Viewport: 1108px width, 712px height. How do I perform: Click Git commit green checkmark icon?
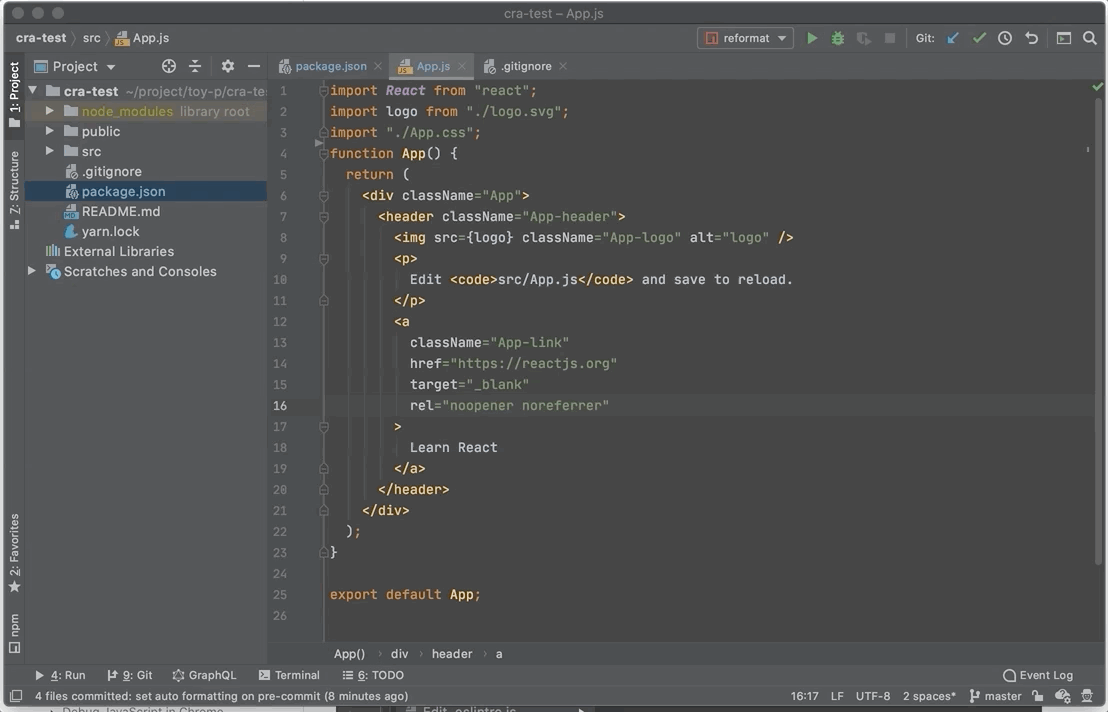coord(979,38)
